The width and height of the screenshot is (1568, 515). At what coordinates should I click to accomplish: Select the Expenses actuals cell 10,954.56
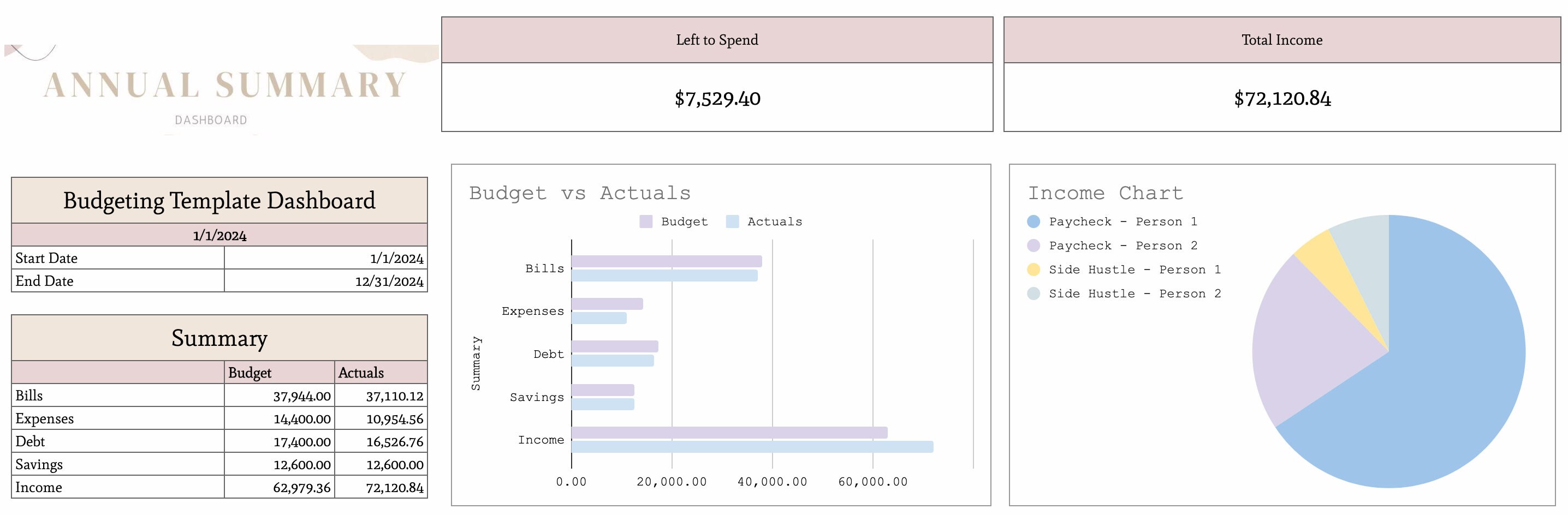click(381, 418)
